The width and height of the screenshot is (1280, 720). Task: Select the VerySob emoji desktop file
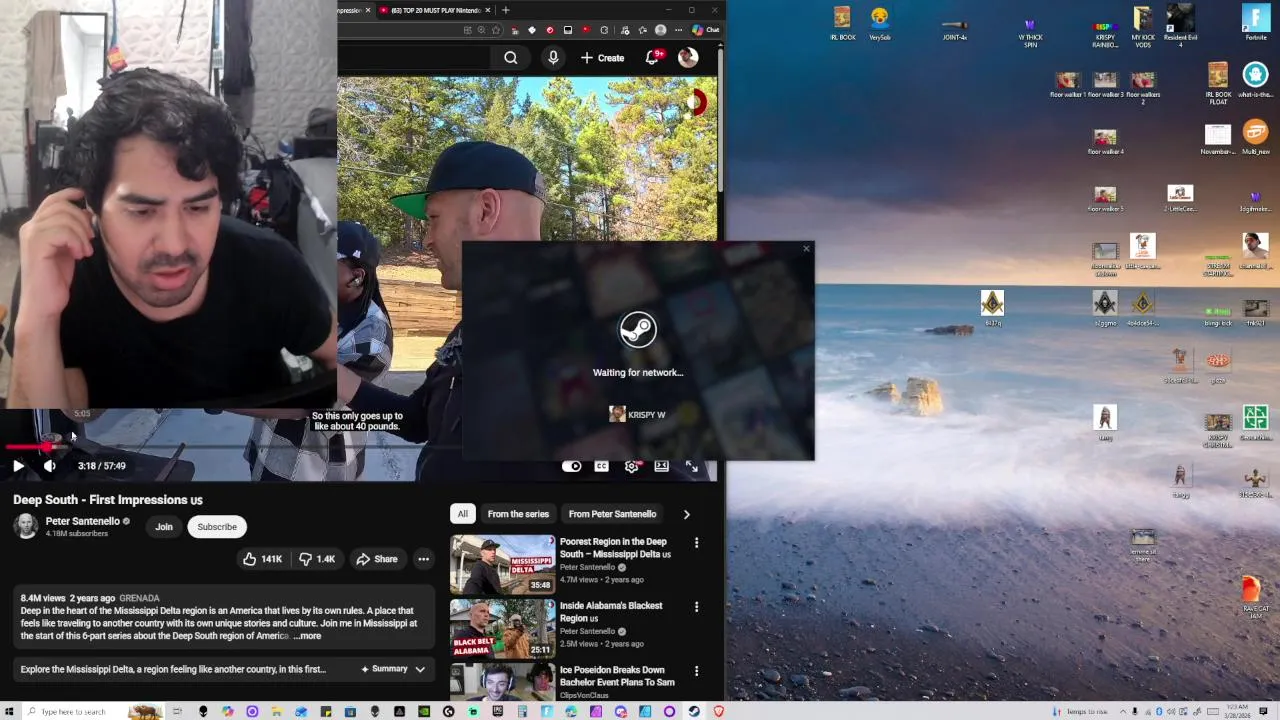click(879, 23)
